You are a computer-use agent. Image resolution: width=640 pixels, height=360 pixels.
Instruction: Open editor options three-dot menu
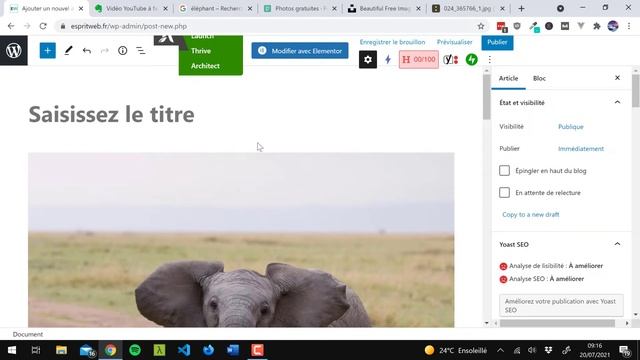[x=489, y=60]
